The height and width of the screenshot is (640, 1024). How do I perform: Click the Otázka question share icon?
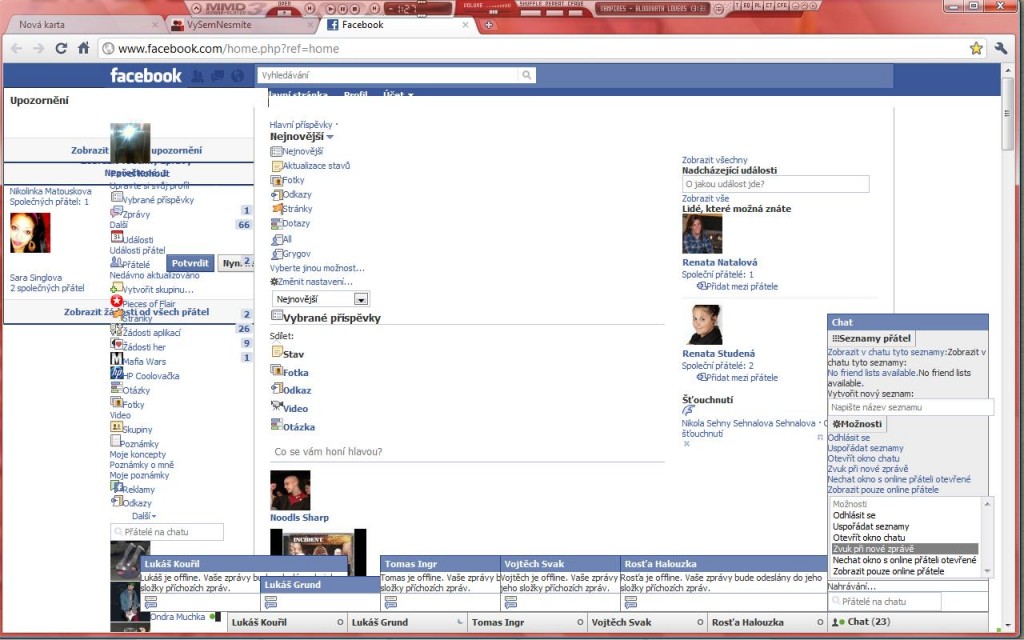[x=276, y=425]
